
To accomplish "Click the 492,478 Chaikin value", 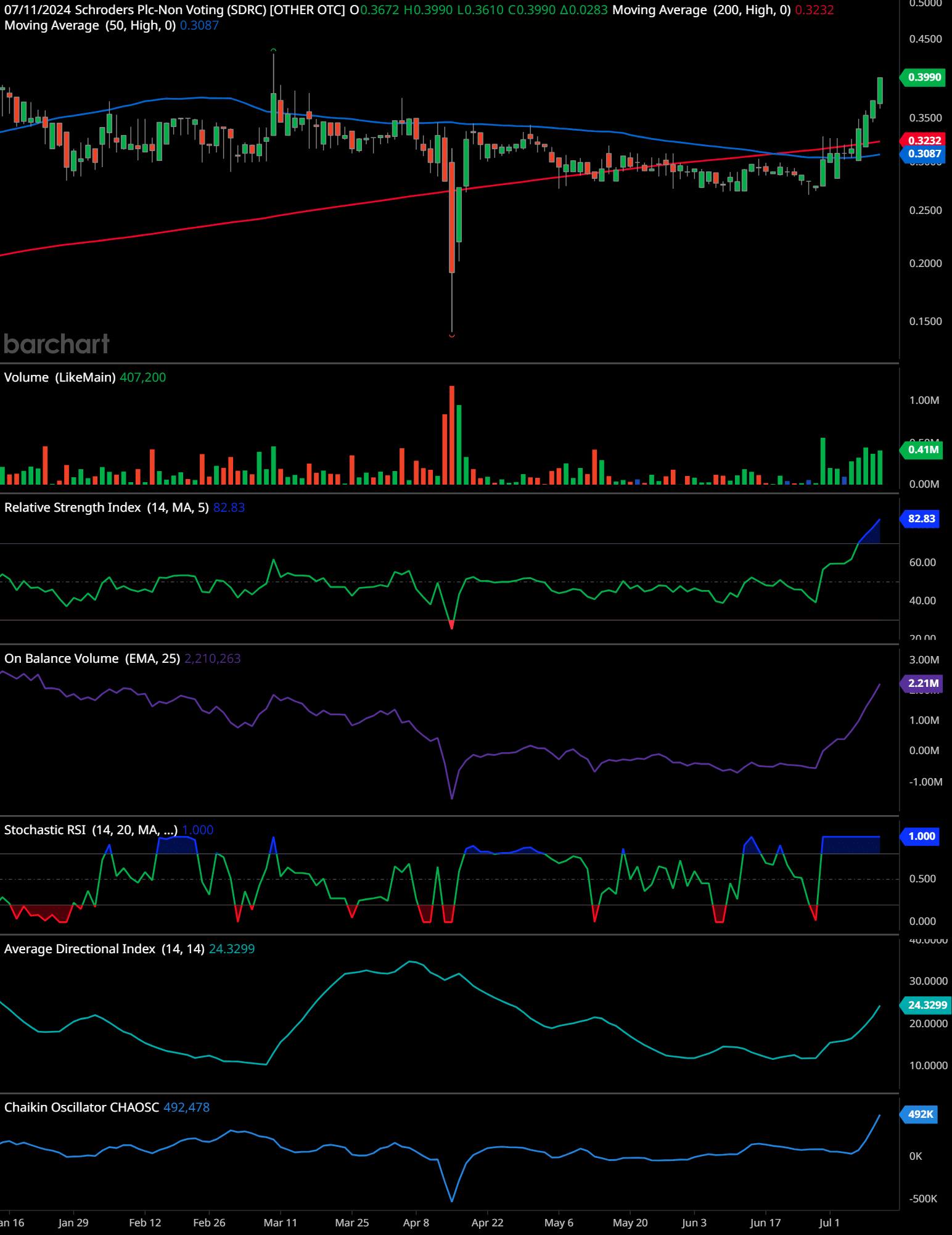I will coord(186,1107).
